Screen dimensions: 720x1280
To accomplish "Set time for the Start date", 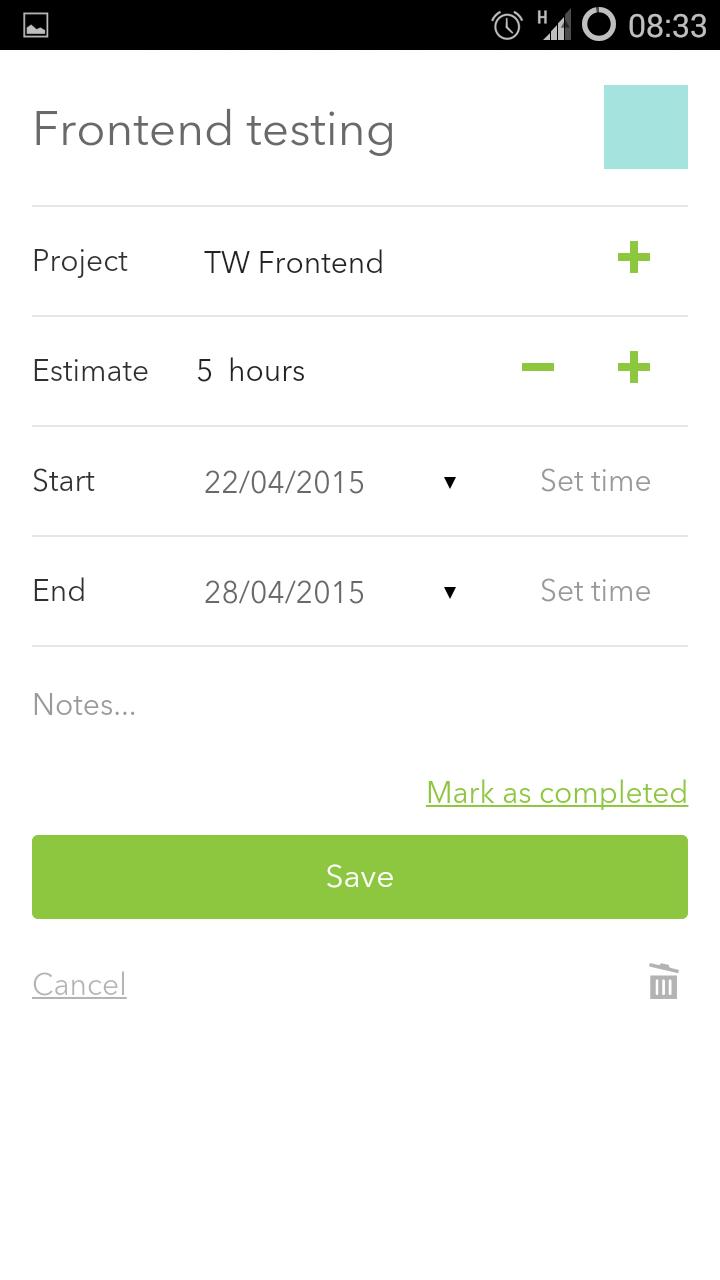I will tap(595, 481).
